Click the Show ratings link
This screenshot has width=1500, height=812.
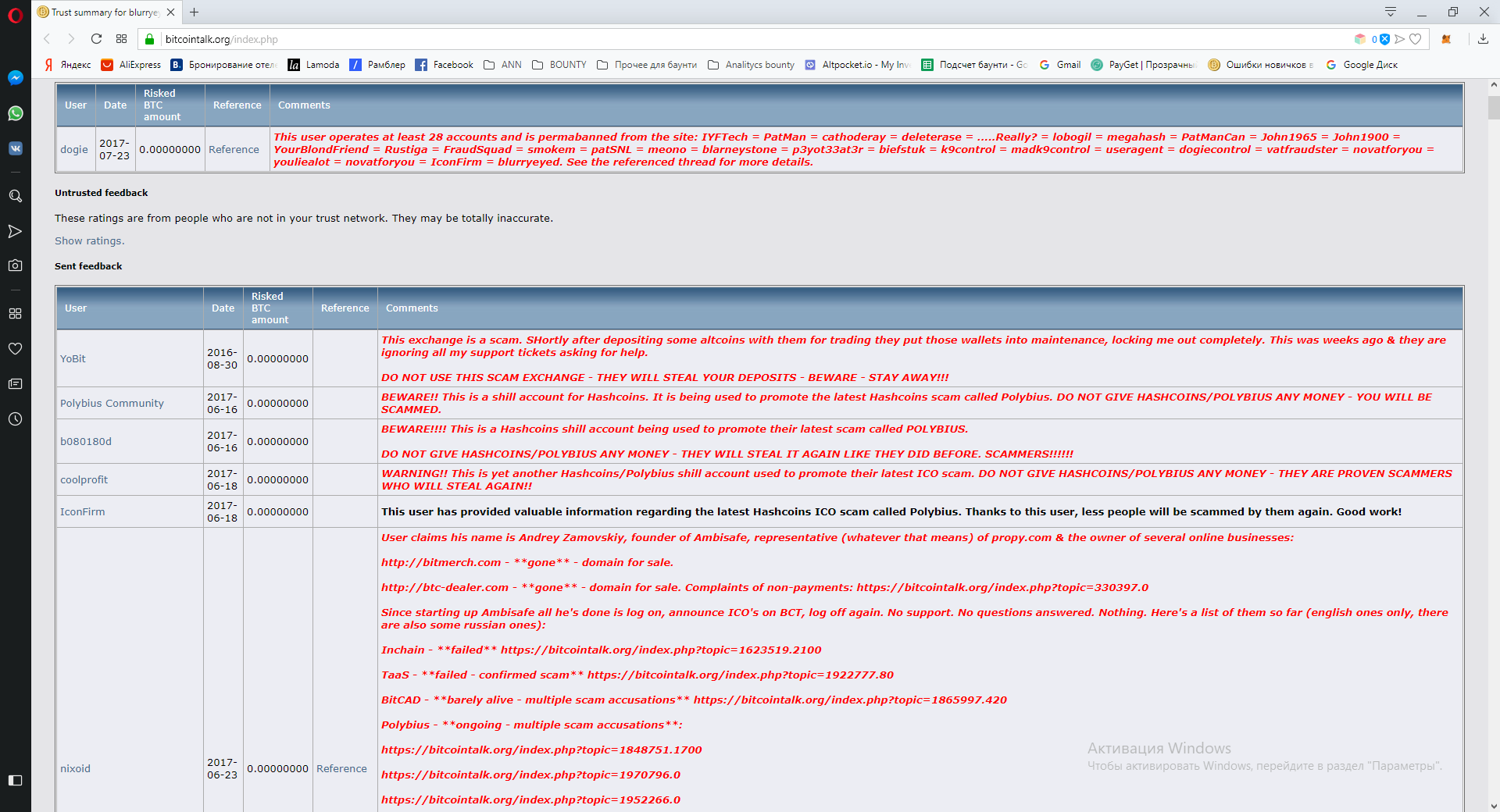90,241
